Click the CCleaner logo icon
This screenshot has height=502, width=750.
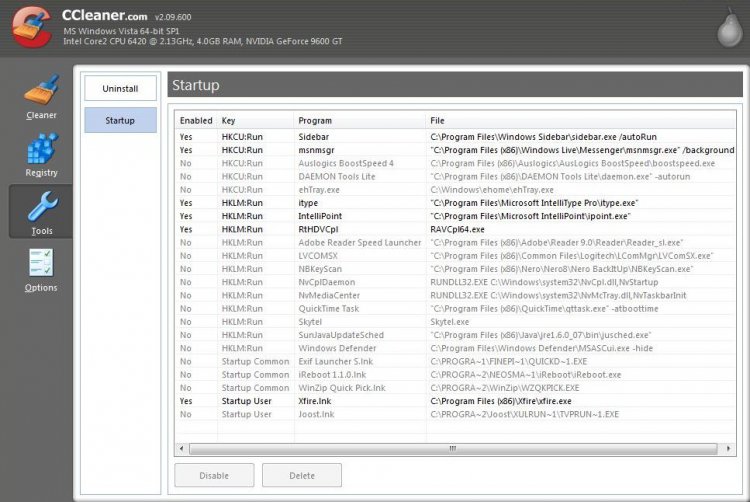(32, 27)
